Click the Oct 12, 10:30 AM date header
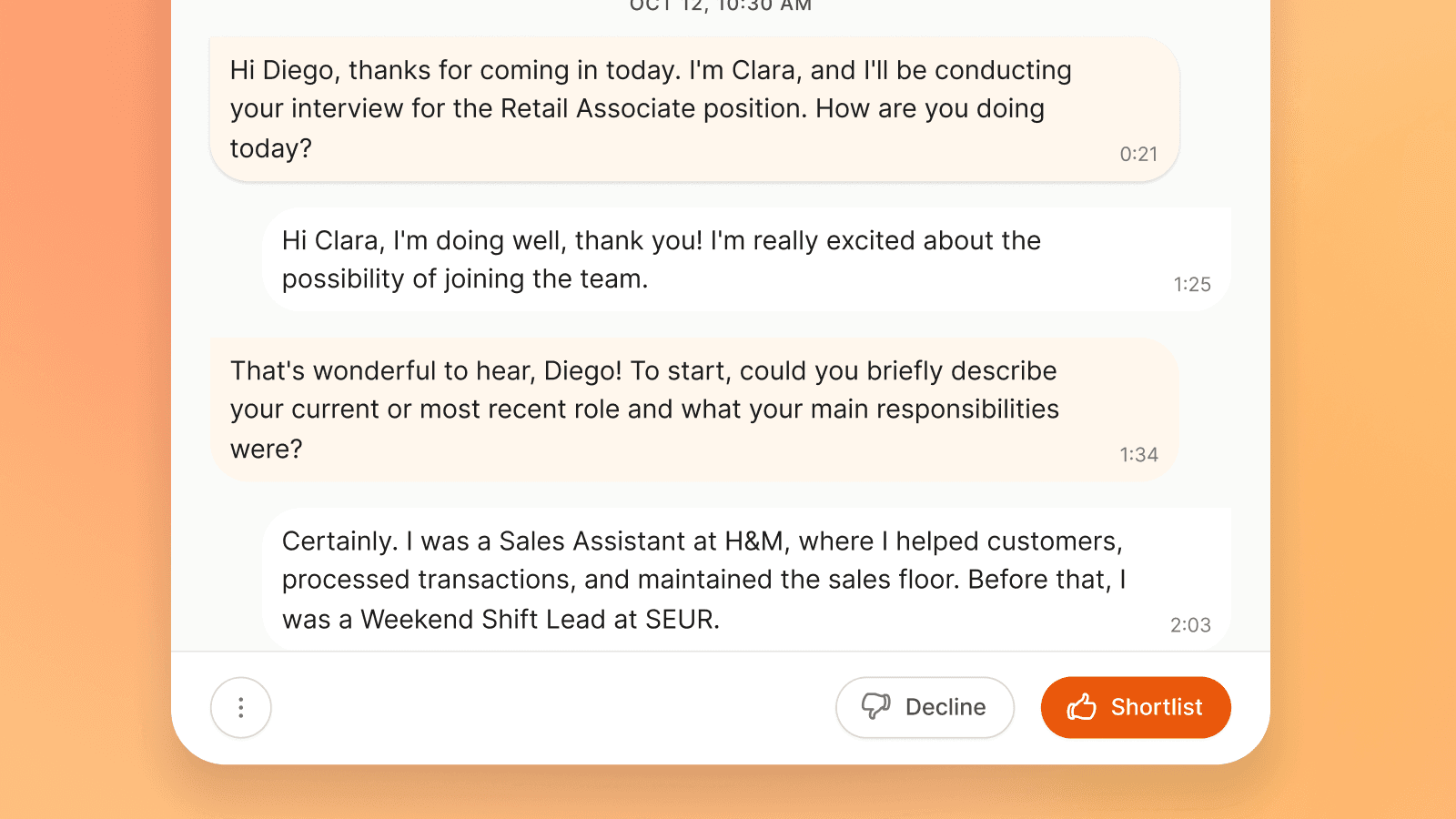Image resolution: width=1456 pixels, height=819 pixels. (x=721, y=6)
